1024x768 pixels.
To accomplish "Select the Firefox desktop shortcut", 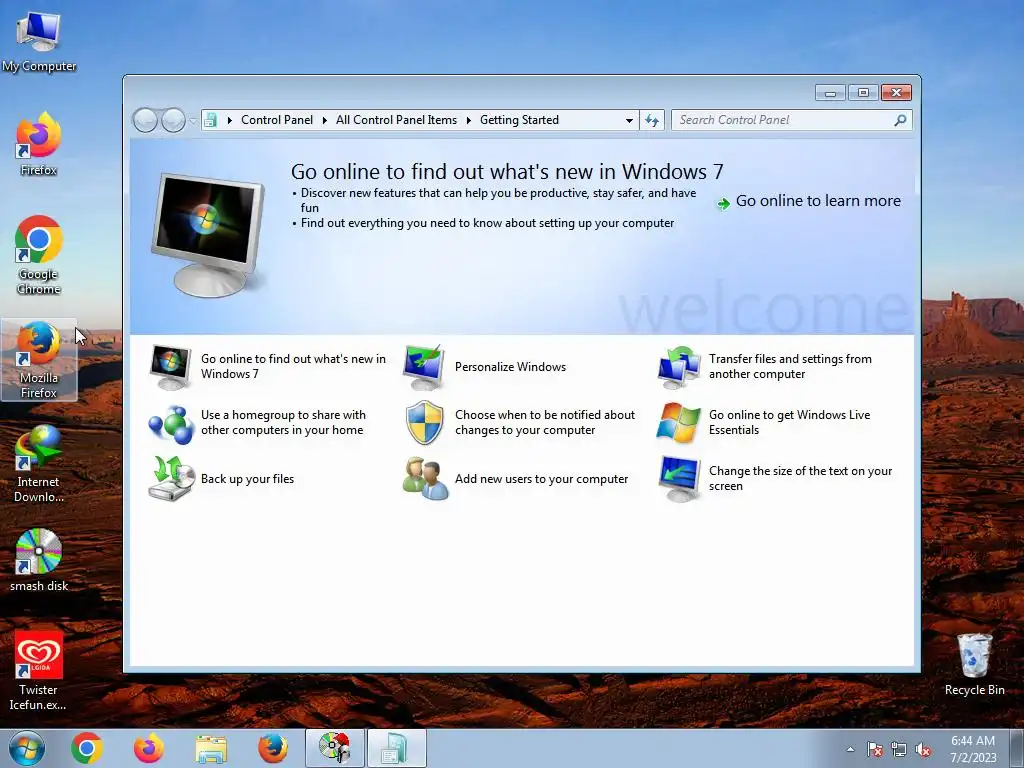I will [x=38, y=144].
